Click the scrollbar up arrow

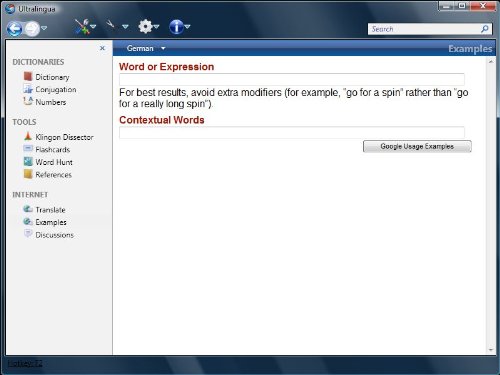click(x=491, y=62)
